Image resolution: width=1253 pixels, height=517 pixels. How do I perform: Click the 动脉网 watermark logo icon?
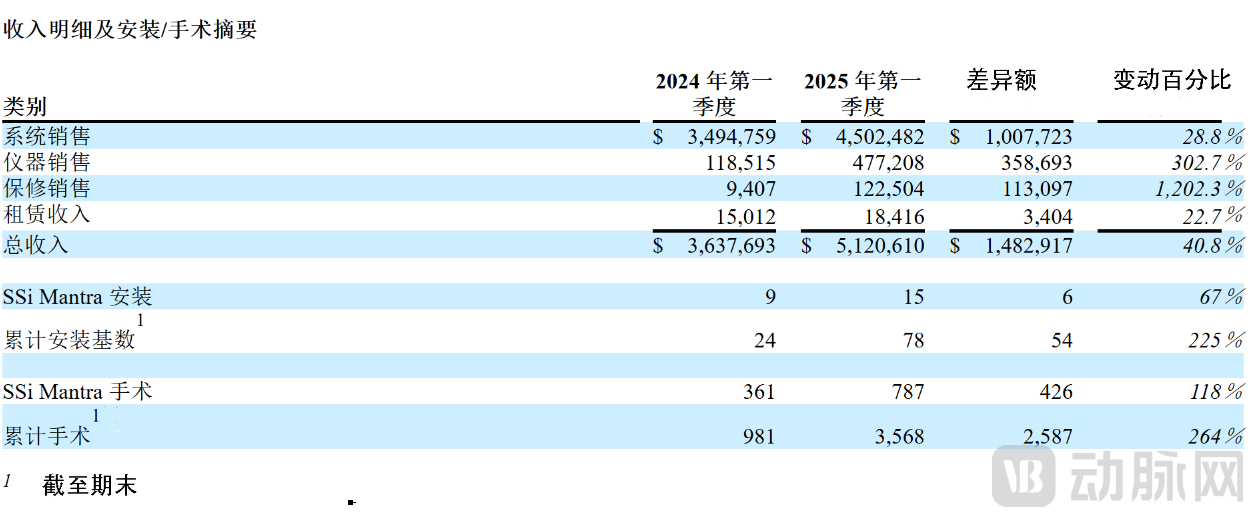coord(1022,478)
